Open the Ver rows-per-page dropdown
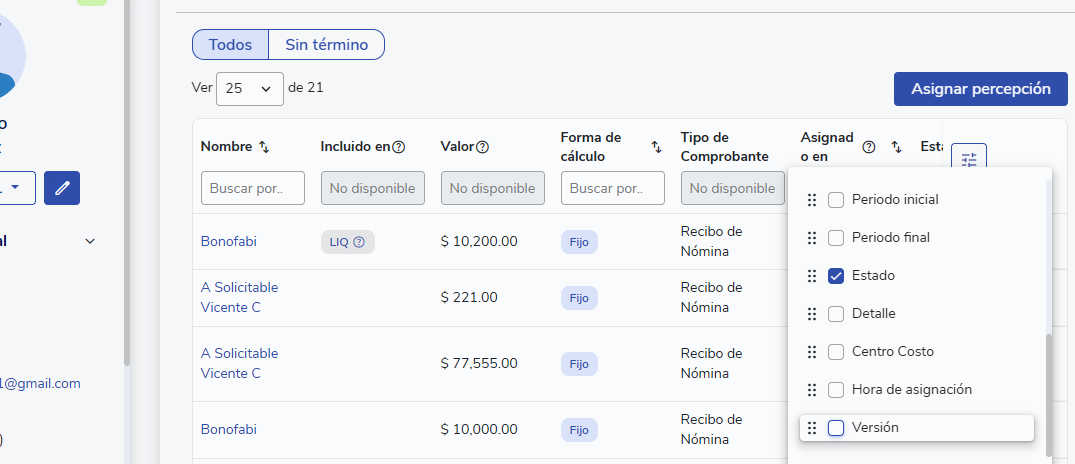The height and width of the screenshot is (464, 1075). [250, 88]
